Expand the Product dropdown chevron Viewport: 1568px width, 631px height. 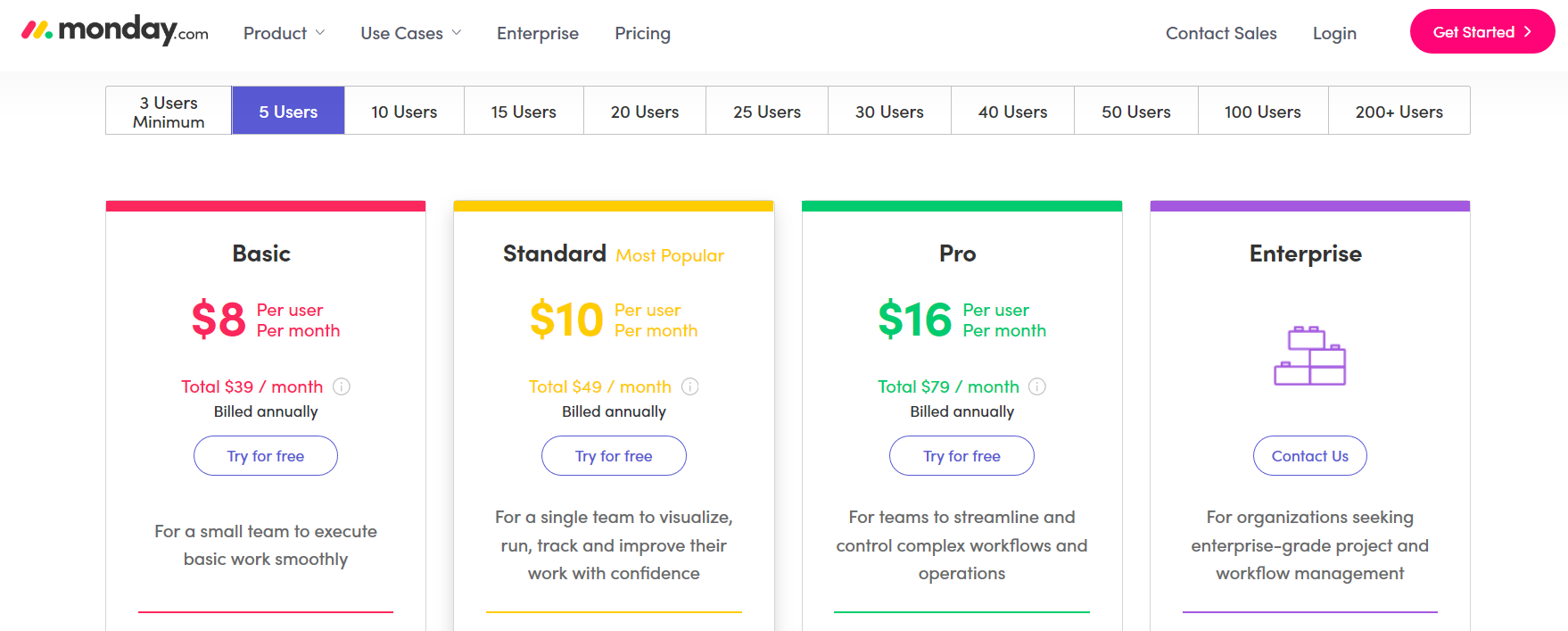pyautogui.click(x=320, y=33)
